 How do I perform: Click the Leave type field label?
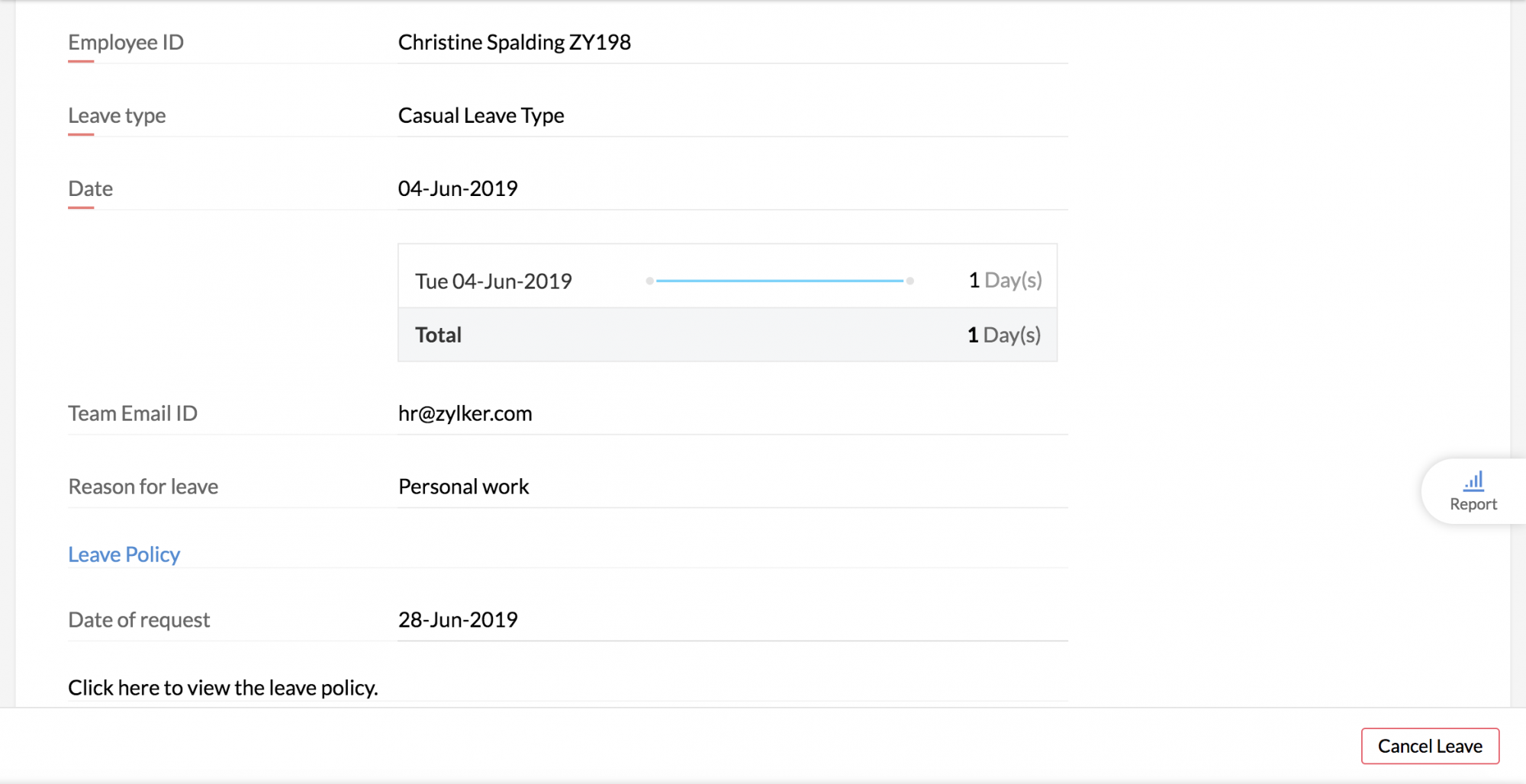pyautogui.click(x=117, y=116)
